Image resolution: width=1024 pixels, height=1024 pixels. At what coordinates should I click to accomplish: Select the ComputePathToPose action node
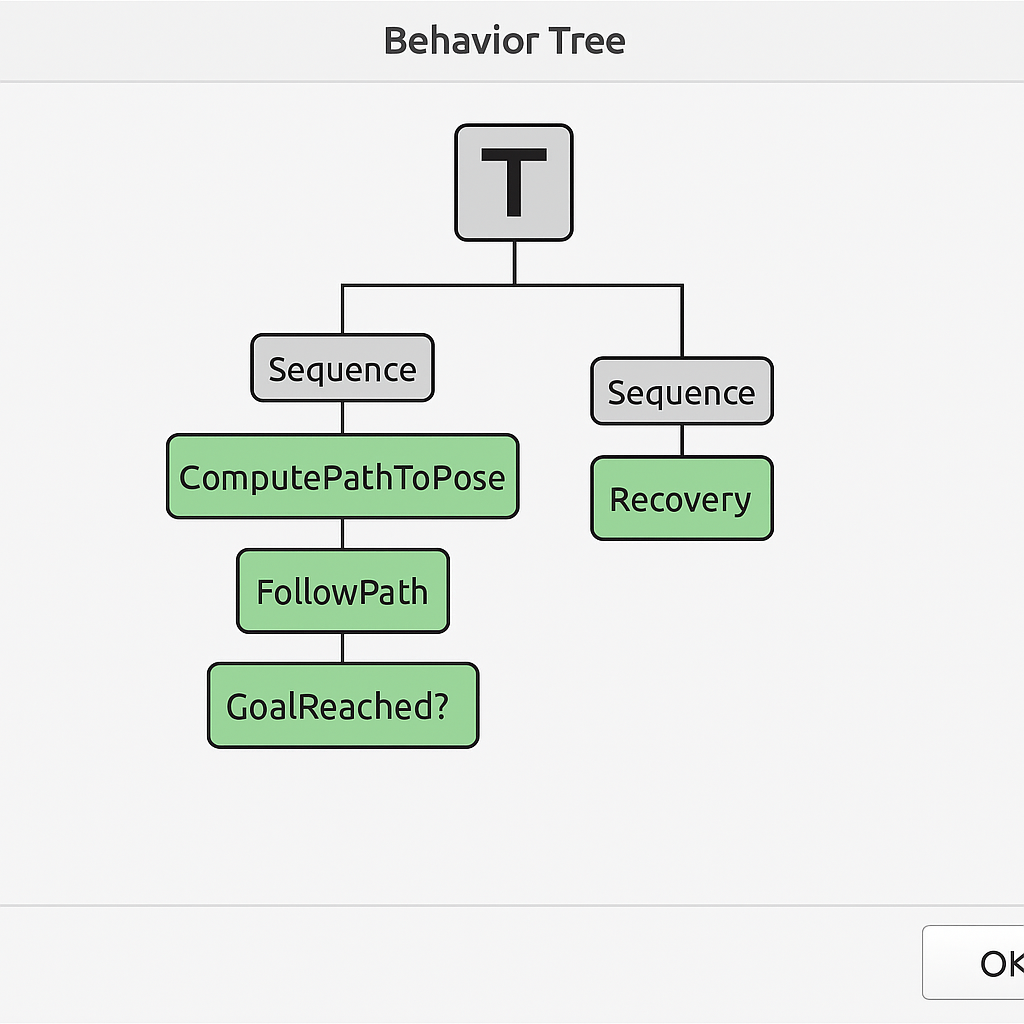tap(343, 476)
